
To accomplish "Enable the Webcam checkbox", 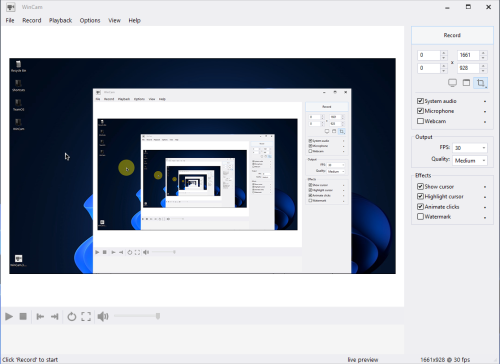I will pyautogui.click(x=420, y=121).
